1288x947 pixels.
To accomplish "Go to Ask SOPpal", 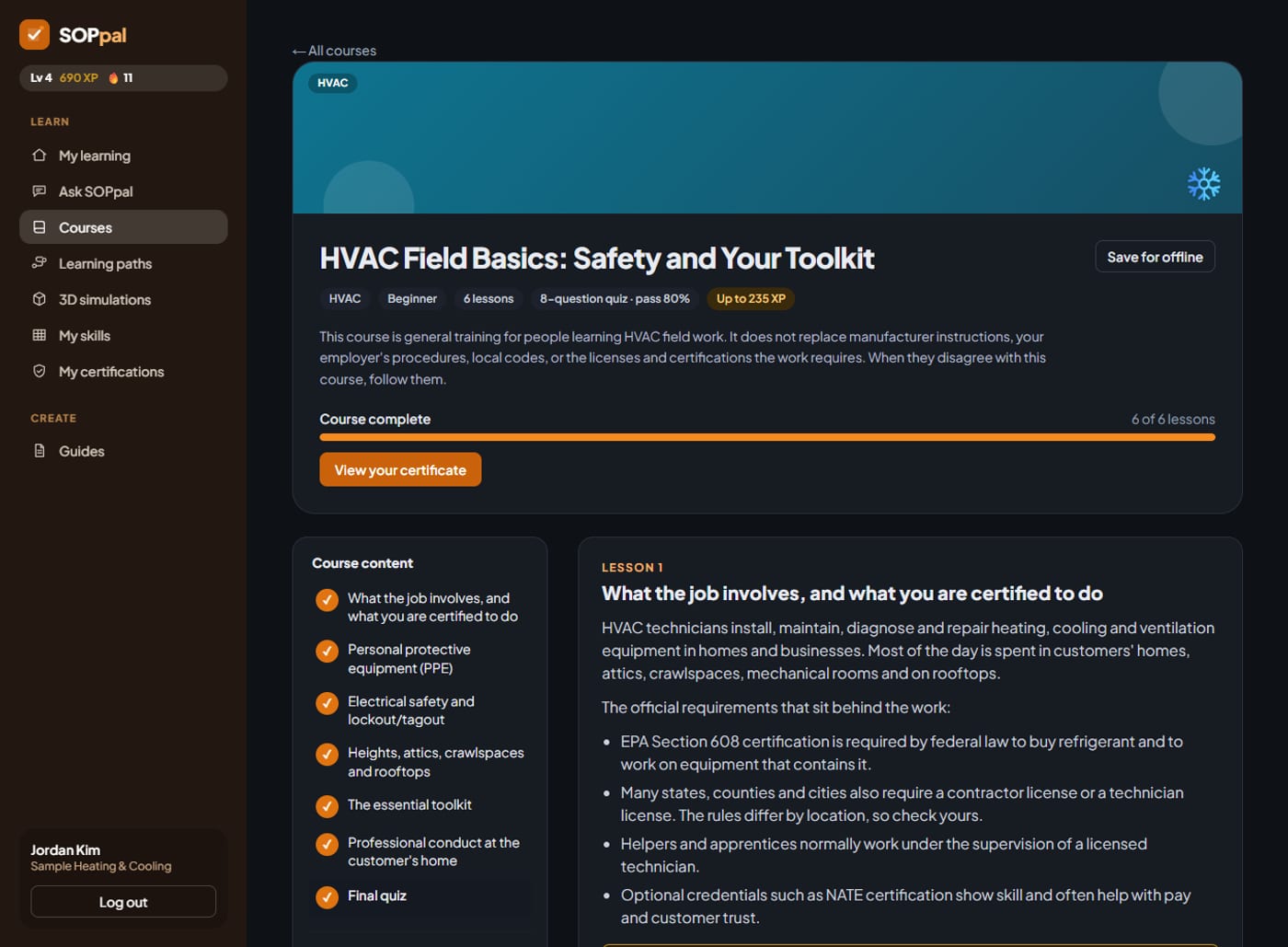I will click(123, 191).
